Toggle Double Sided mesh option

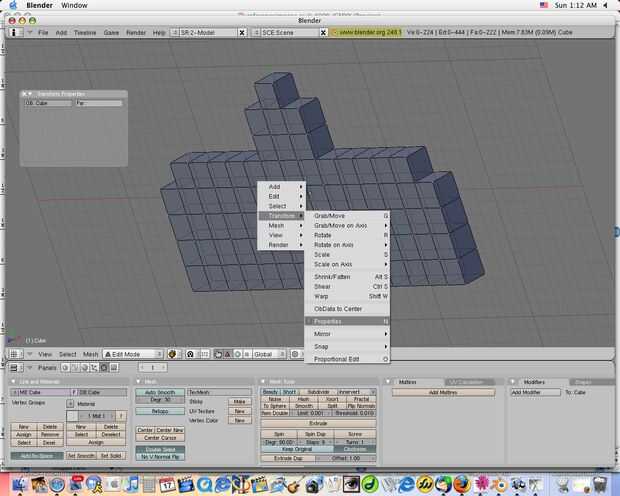pyautogui.click(x=160, y=449)
